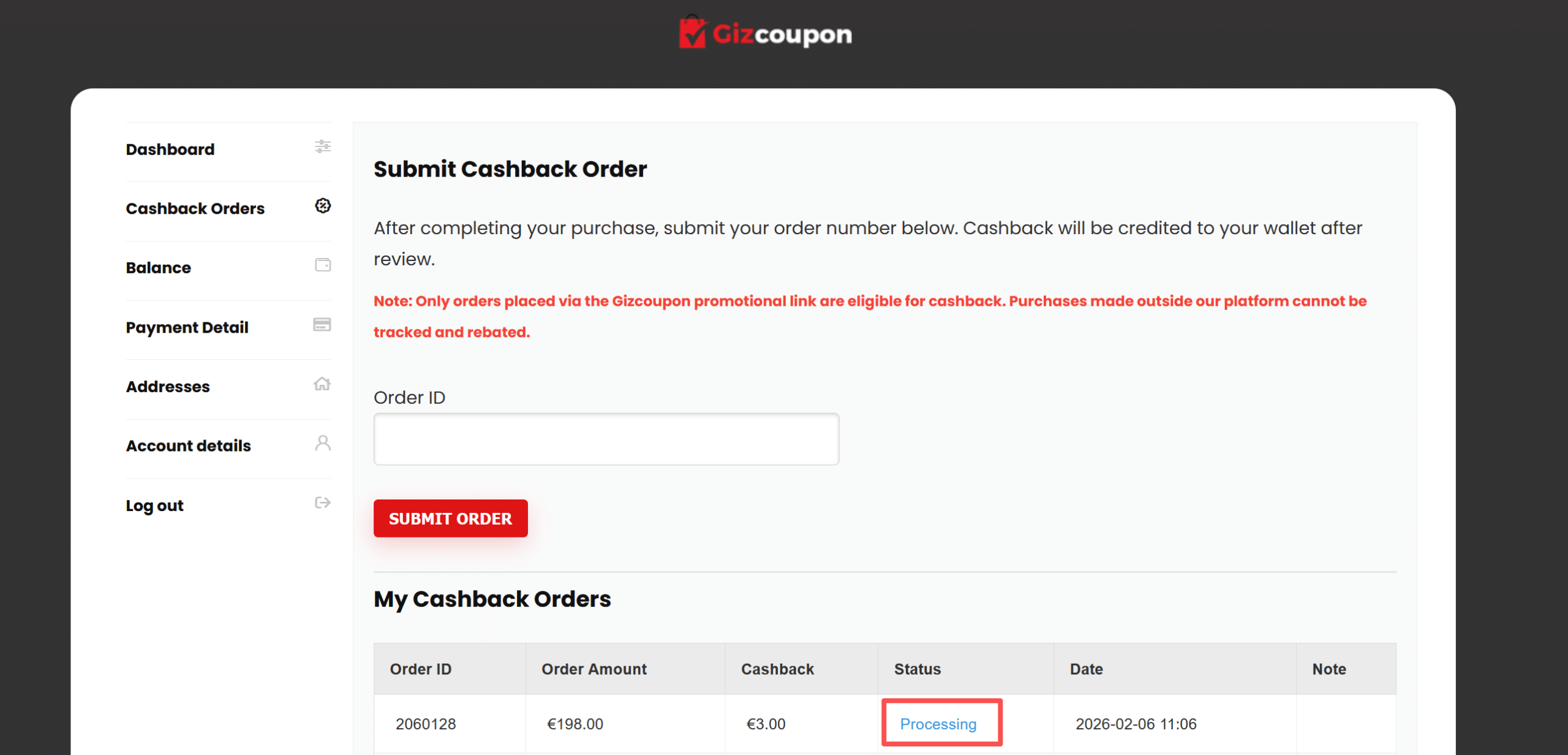1568x755 pixels.
Task: Click the Dashboard sliders icon
Action: tap(323, 146)
